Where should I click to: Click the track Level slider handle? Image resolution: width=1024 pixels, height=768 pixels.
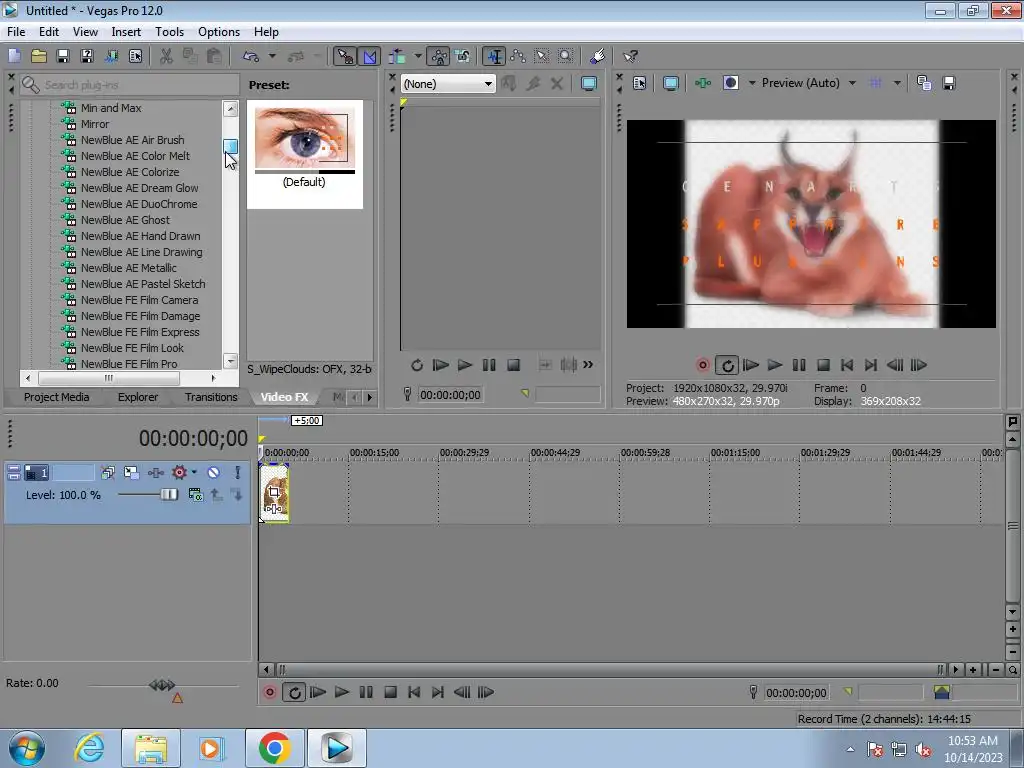click(x=169, y=494)
